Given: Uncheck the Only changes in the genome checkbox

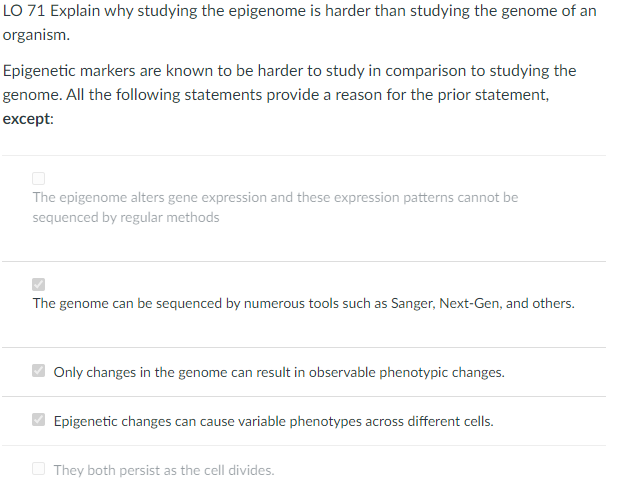Looking at the screenshot, I should [x=39, y=373].
